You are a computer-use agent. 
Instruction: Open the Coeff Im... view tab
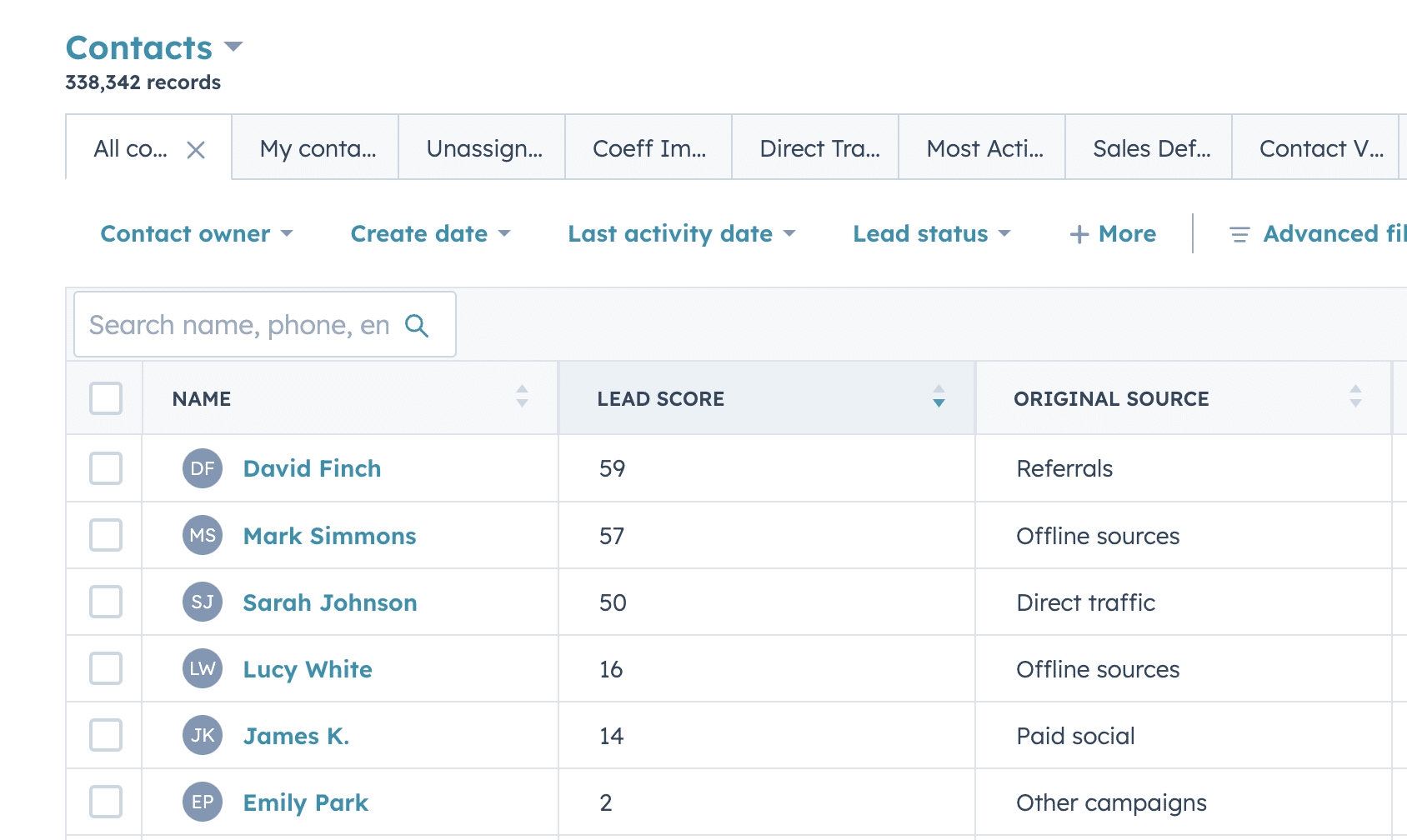[x=648, y=147]
